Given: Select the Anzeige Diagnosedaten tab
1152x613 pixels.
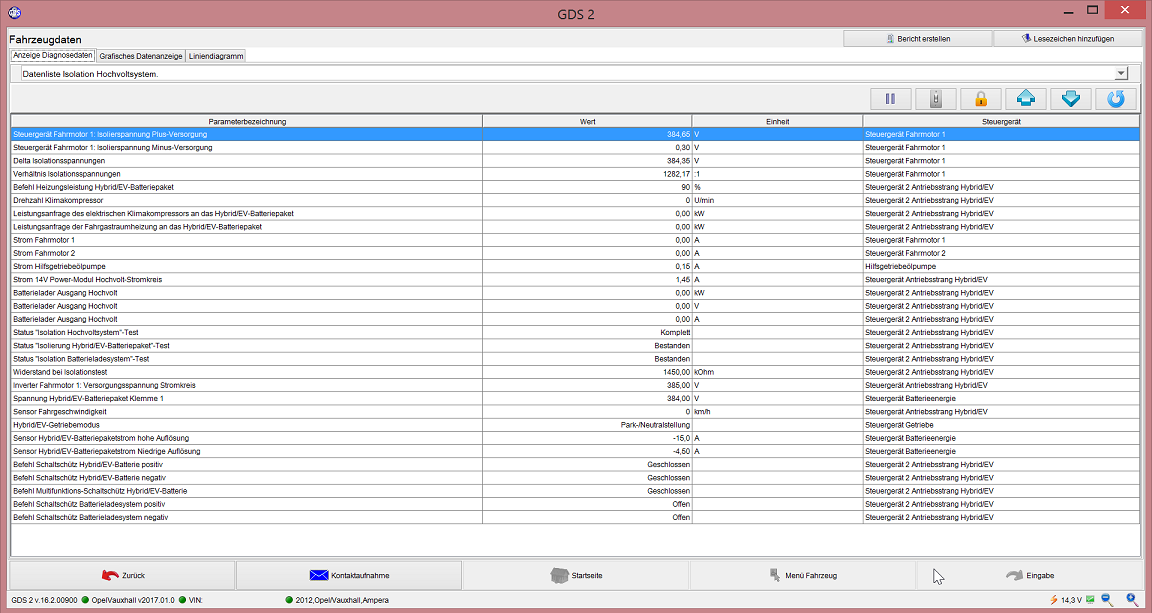Looking at the screenshot, I should coord(52,56).
